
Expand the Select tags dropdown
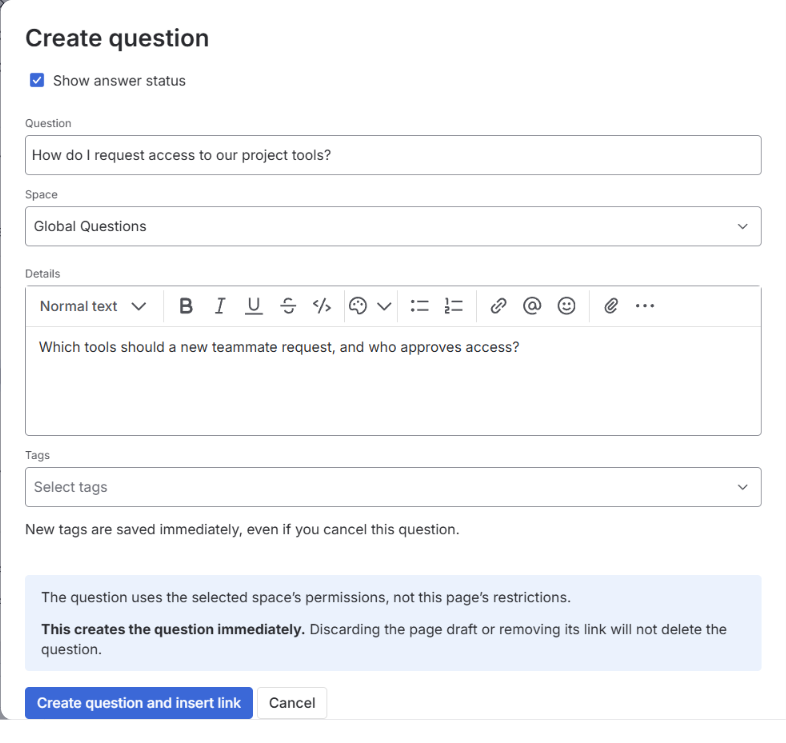[393, 487]
